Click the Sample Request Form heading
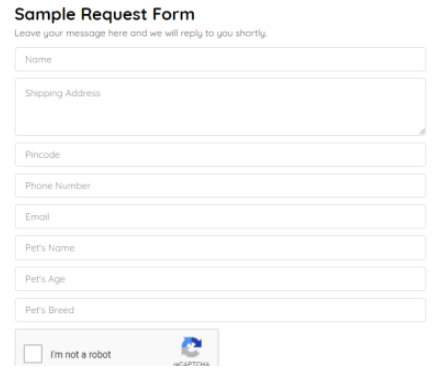The height and width of the screenshot is (392, 438). pyautogui.click(x=105, y=15)
